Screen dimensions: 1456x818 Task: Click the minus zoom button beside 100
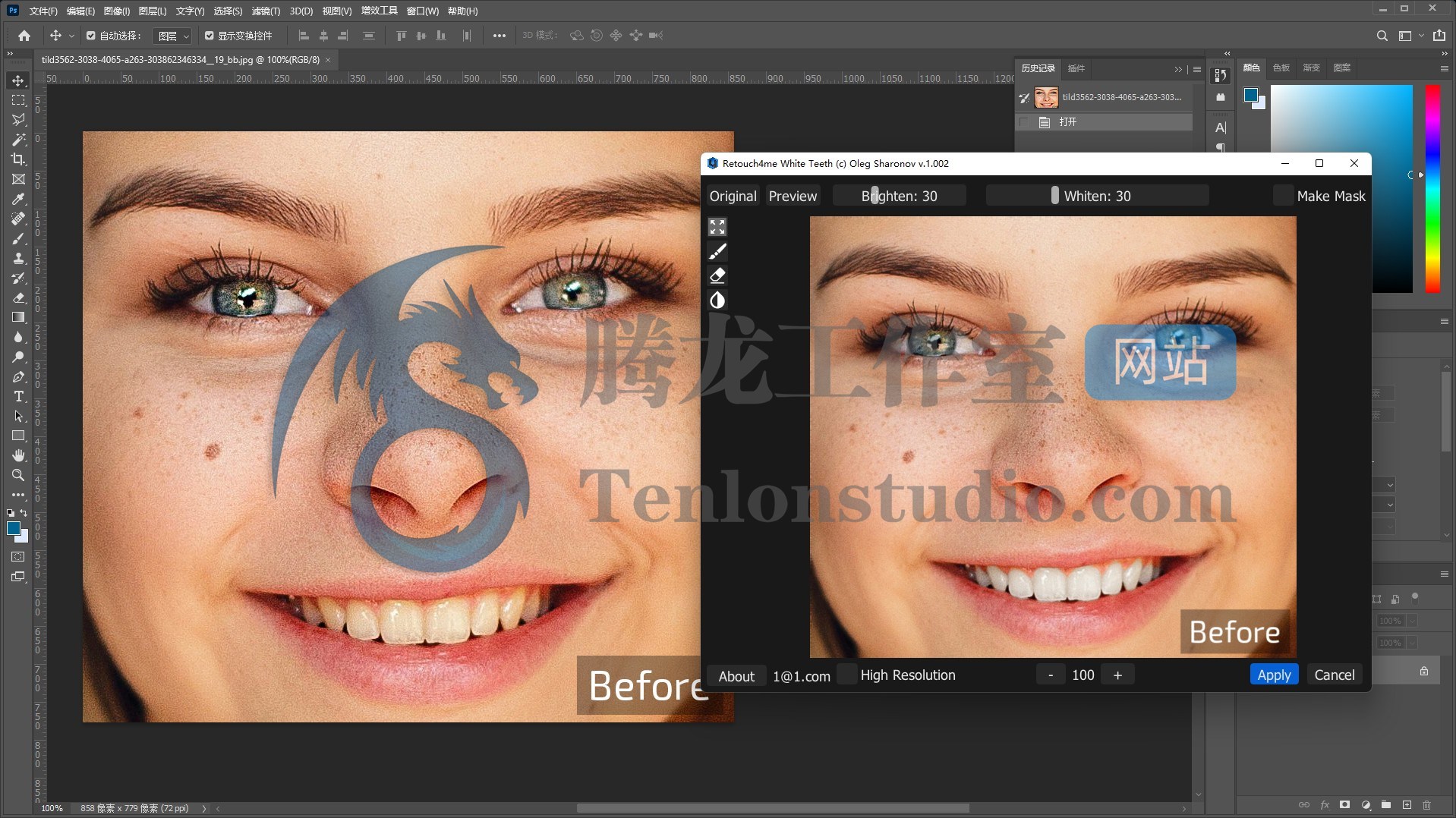1051,675
